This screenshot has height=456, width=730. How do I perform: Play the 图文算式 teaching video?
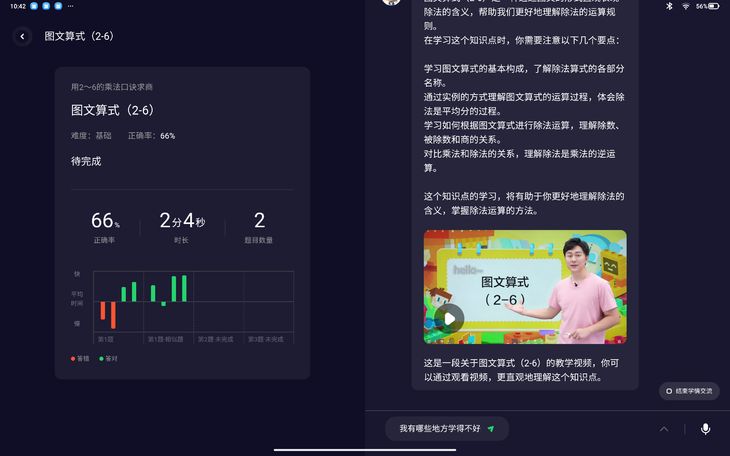449,318
